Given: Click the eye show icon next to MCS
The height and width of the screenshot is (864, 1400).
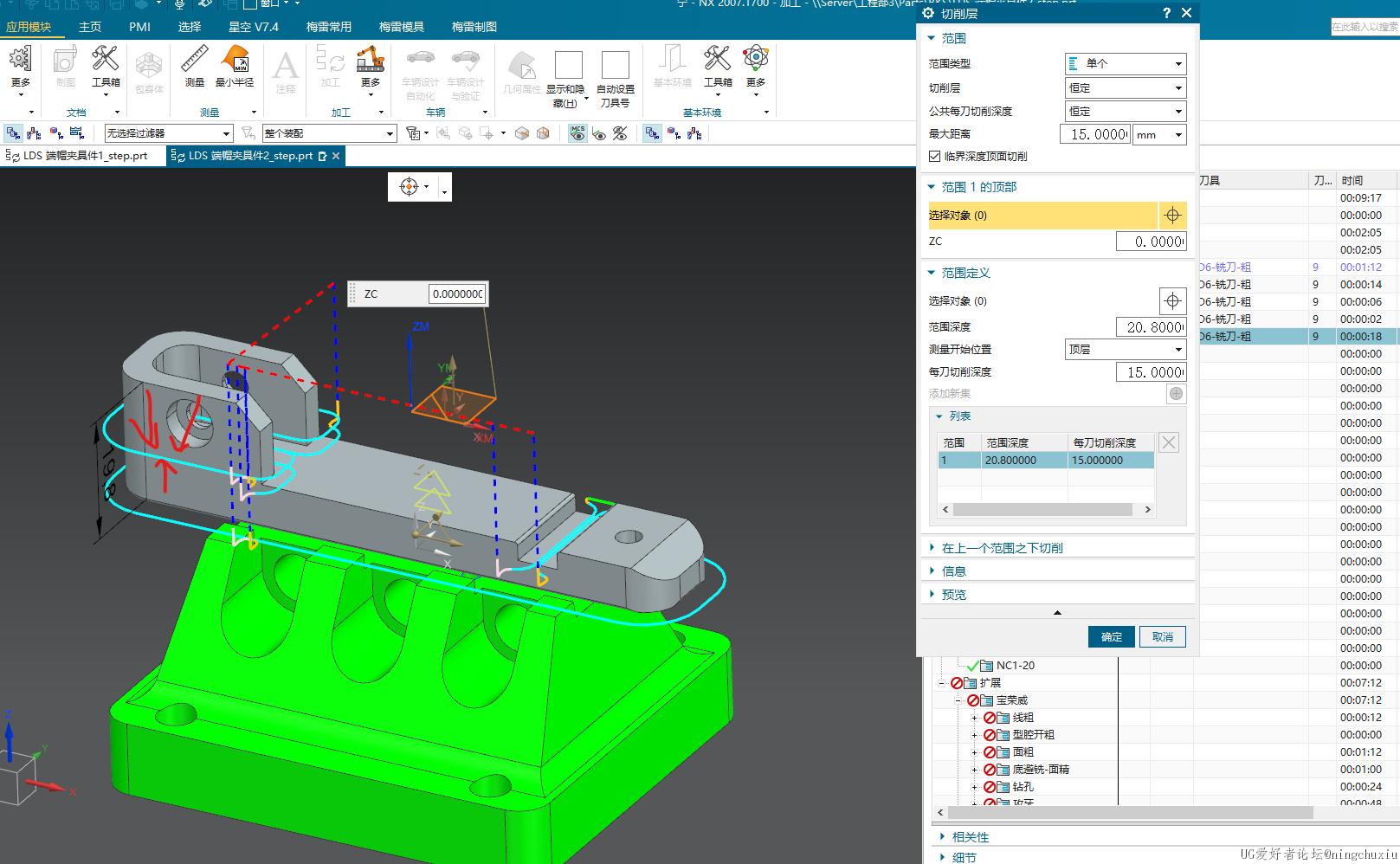Looking at the screenshot, I should [x=599, y=133].
